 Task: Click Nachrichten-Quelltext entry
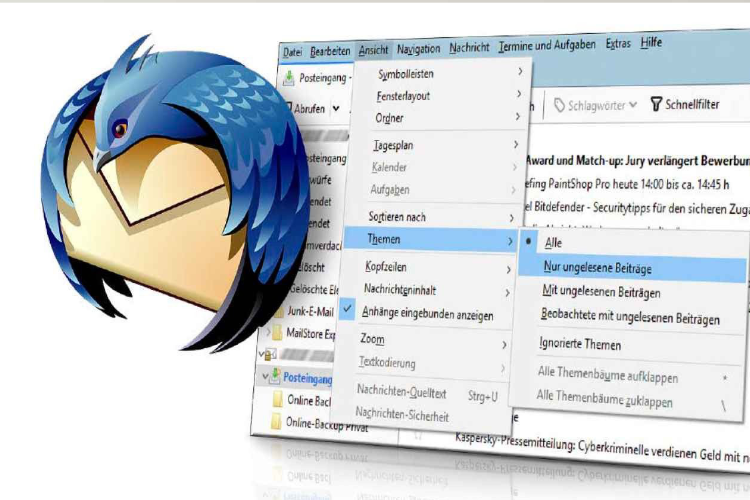pos(427,393)
